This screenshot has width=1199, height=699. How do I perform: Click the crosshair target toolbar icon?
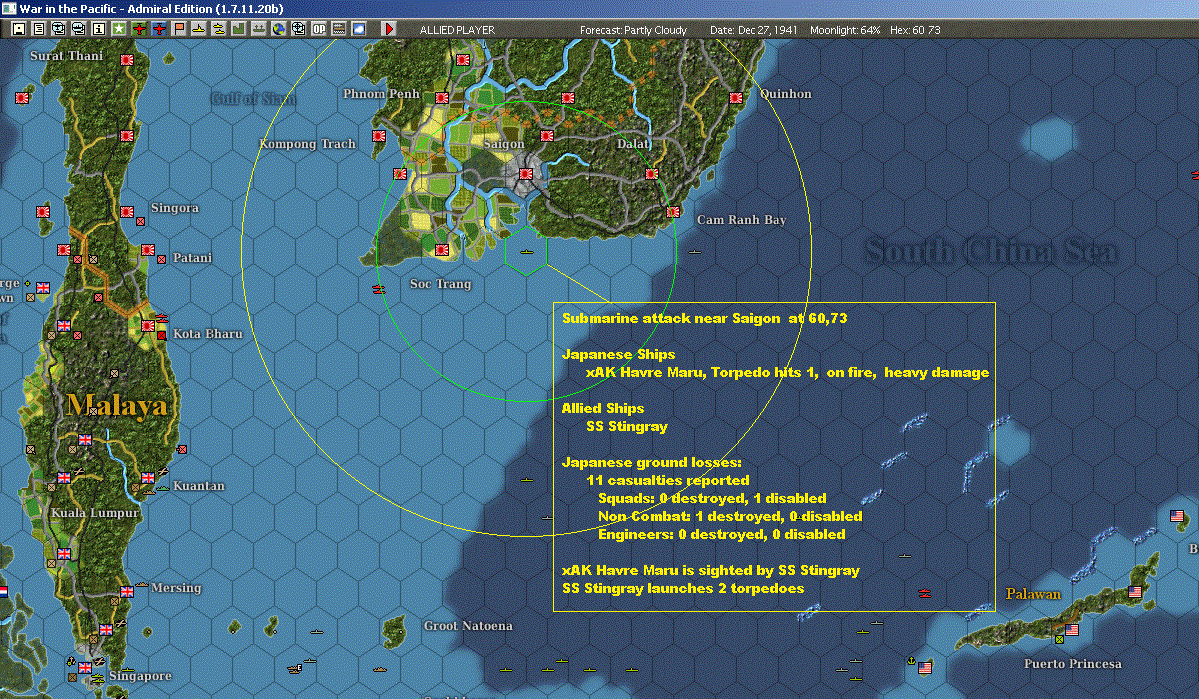tap(298, 29)
